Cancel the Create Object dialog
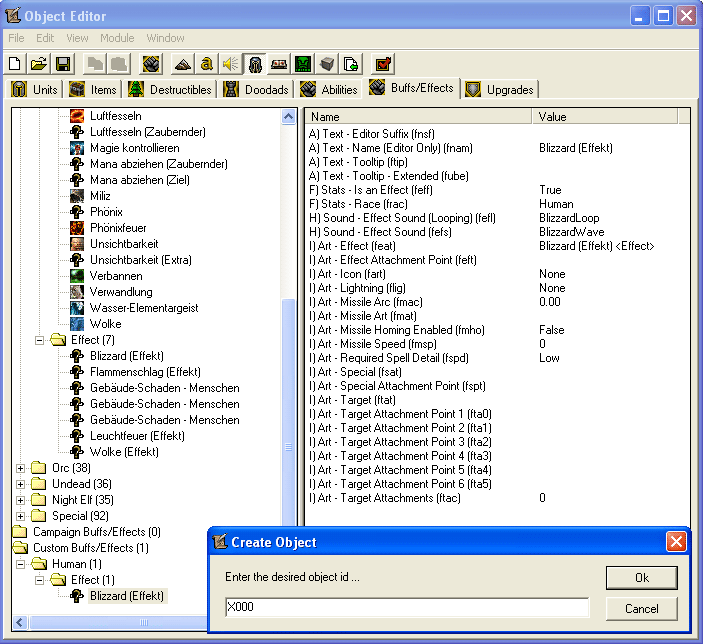The image size is (703, 644). 641,608
